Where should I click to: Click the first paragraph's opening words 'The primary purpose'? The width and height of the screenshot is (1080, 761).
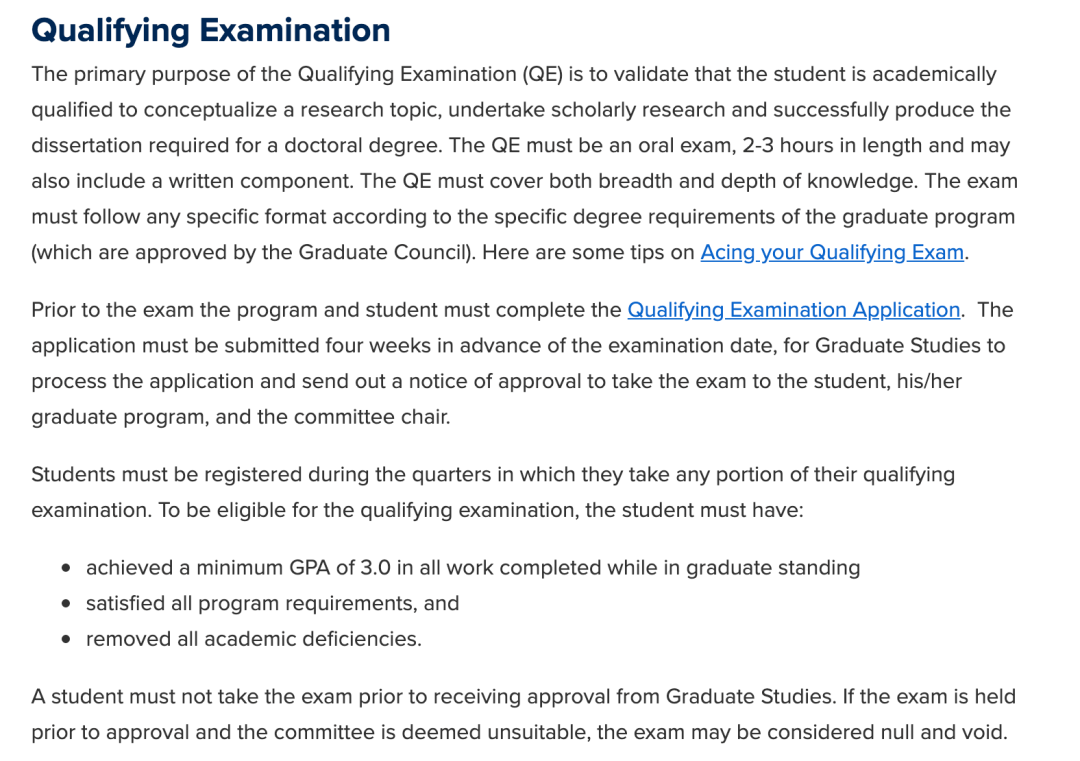(x=131, y=74)
